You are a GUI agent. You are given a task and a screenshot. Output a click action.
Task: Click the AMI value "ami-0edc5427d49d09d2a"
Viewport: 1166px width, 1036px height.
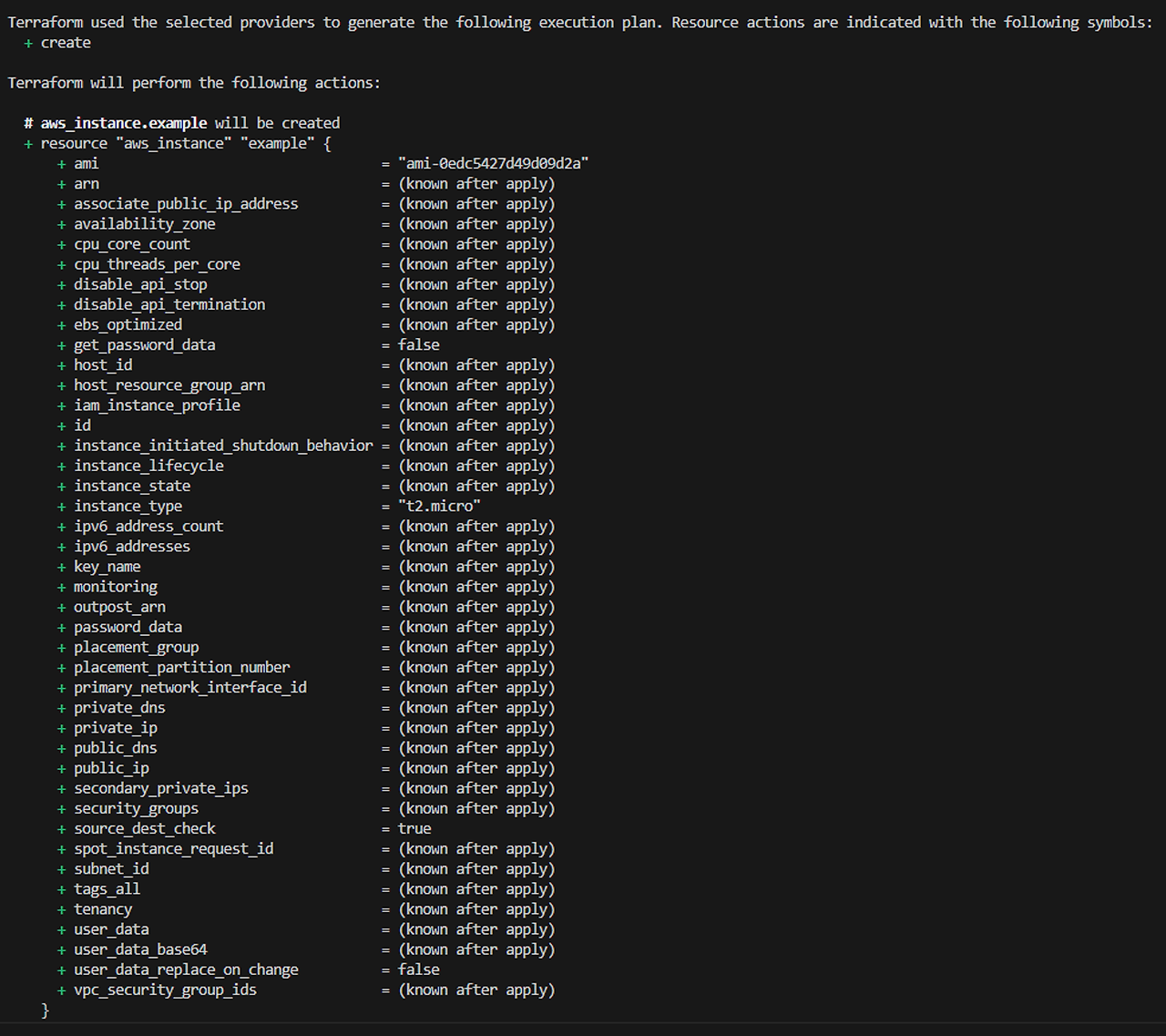click(x=493, y=163)
